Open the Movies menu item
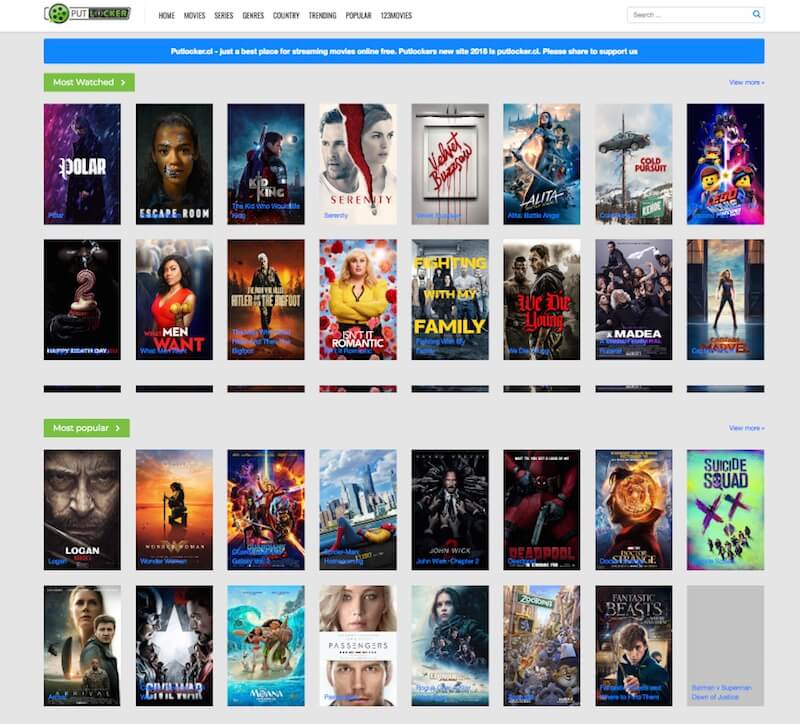800x724 pixels. [x=194, y=15]
